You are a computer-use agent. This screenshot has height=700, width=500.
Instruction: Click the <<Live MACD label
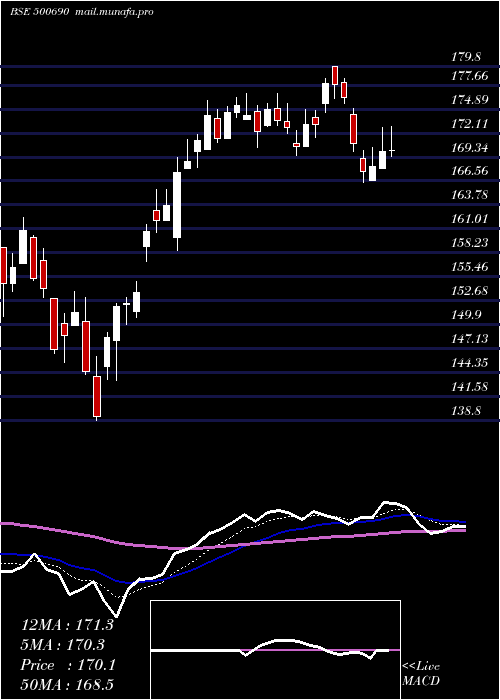click(x=421, y=674)
